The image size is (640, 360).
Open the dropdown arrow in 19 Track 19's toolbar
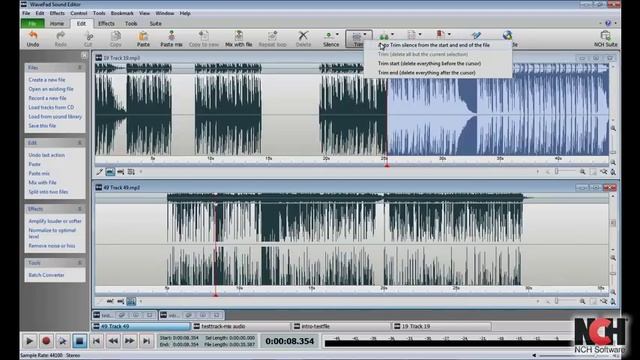[x=141, y=172]
